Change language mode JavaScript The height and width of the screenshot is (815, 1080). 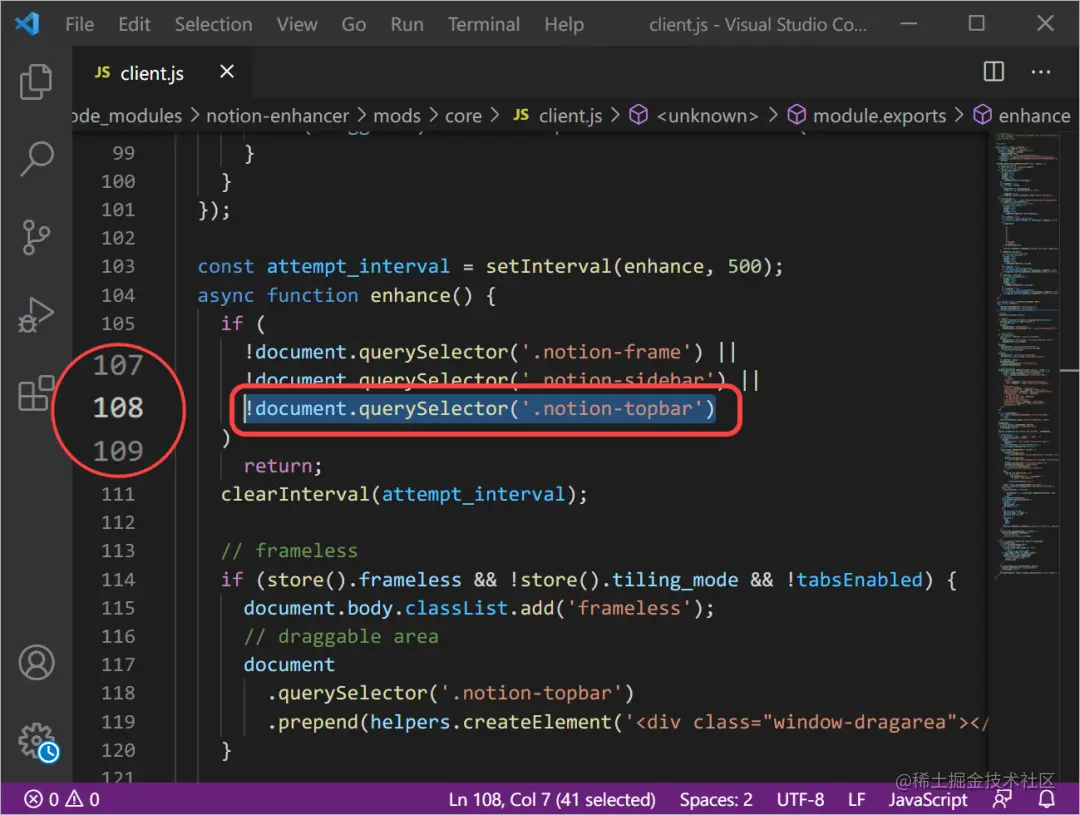coord(927,799)
